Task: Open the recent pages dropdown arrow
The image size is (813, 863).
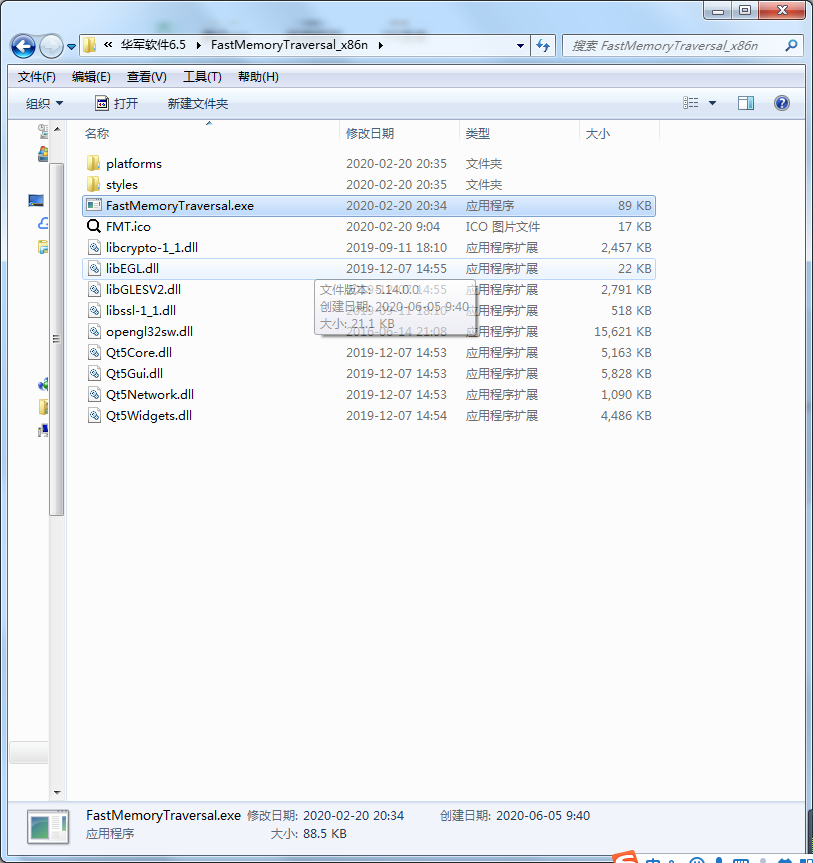Action: (72, 47)
